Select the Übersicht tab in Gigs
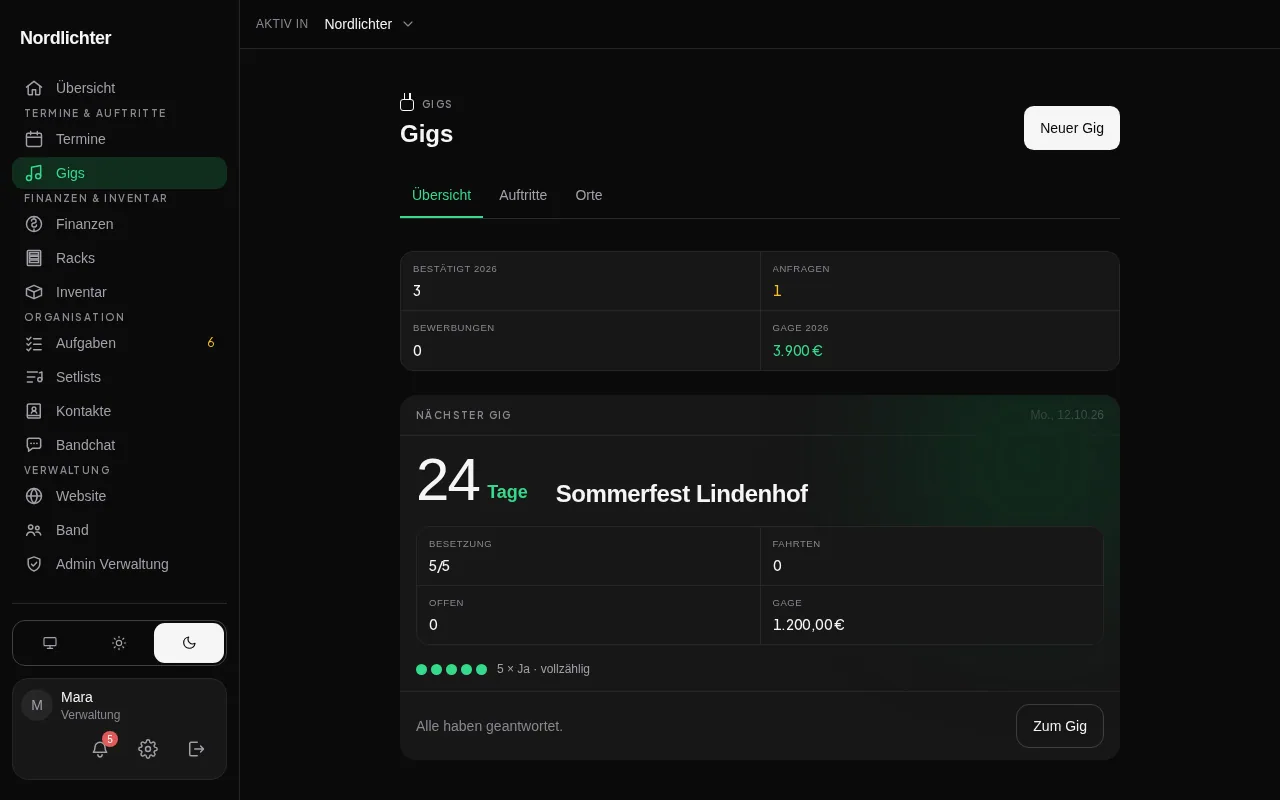Image resolution: width=1280 pixels, height=800 pixels. click(x=441, y=195)
